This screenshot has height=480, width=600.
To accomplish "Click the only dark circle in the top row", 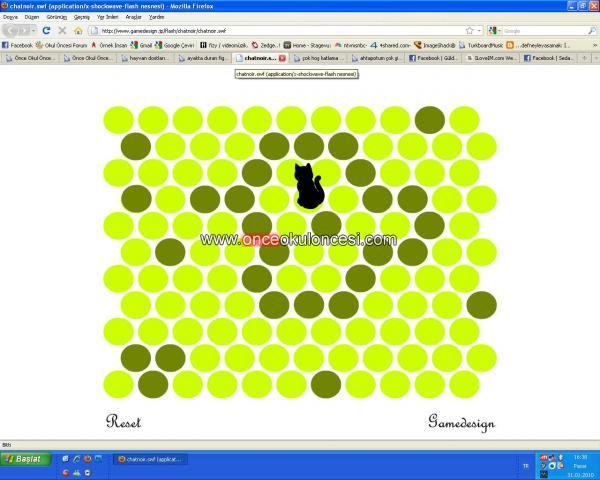I will click(x=430, y=120).
